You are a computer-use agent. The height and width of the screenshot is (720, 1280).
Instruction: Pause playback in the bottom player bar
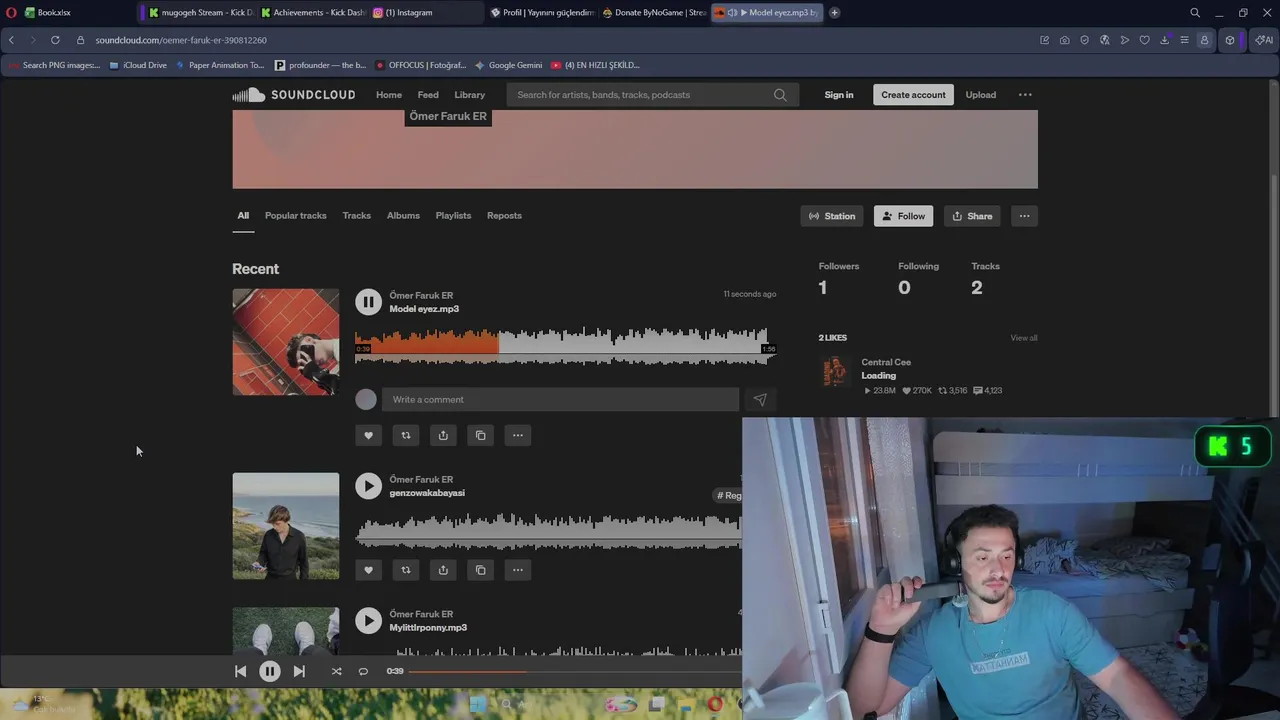tap(270, 671)
